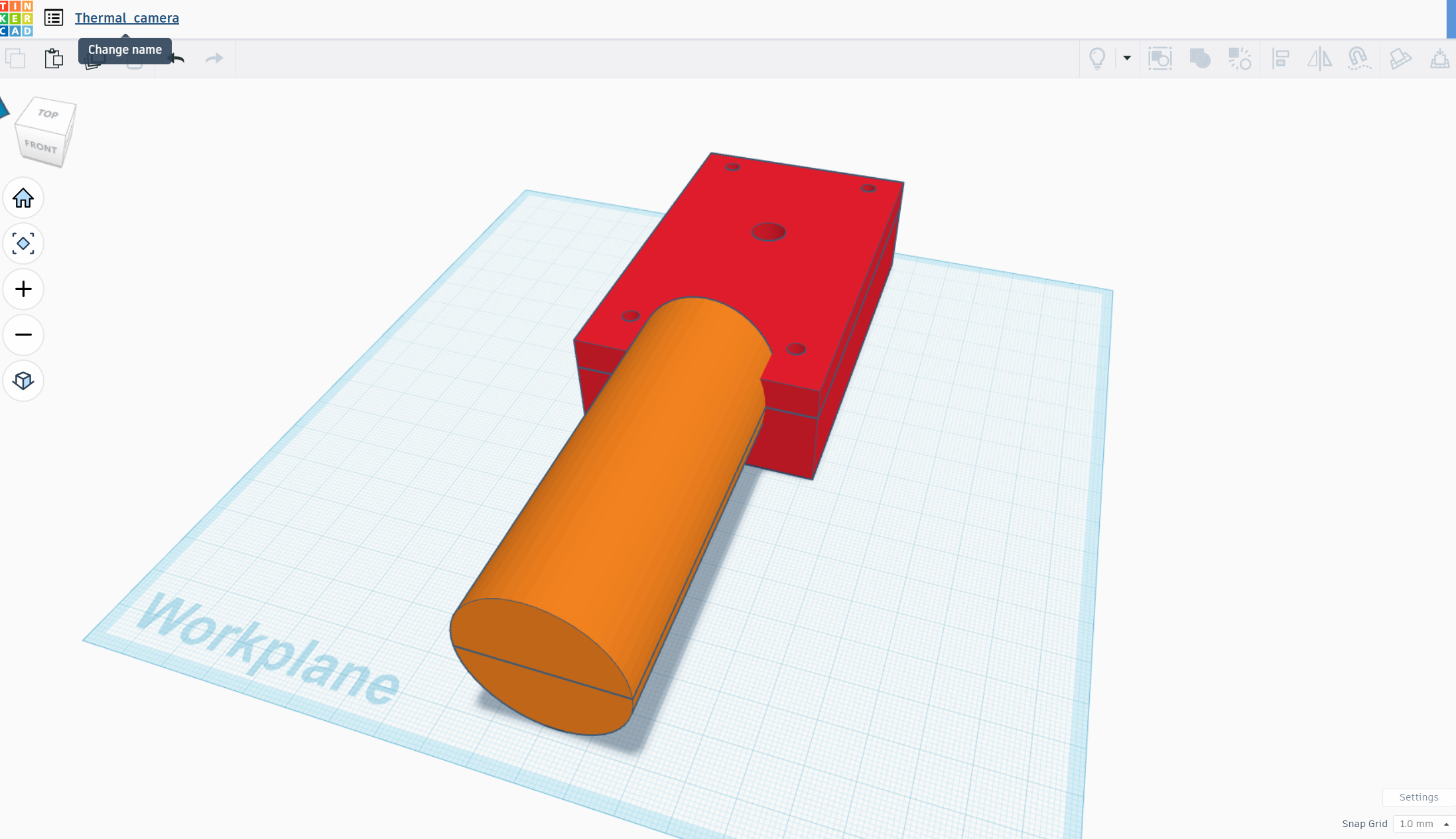Expand the visibility options dropdown arrow
The height and width of the screenshot is (839, 1456).
(x=1127, y=58)
